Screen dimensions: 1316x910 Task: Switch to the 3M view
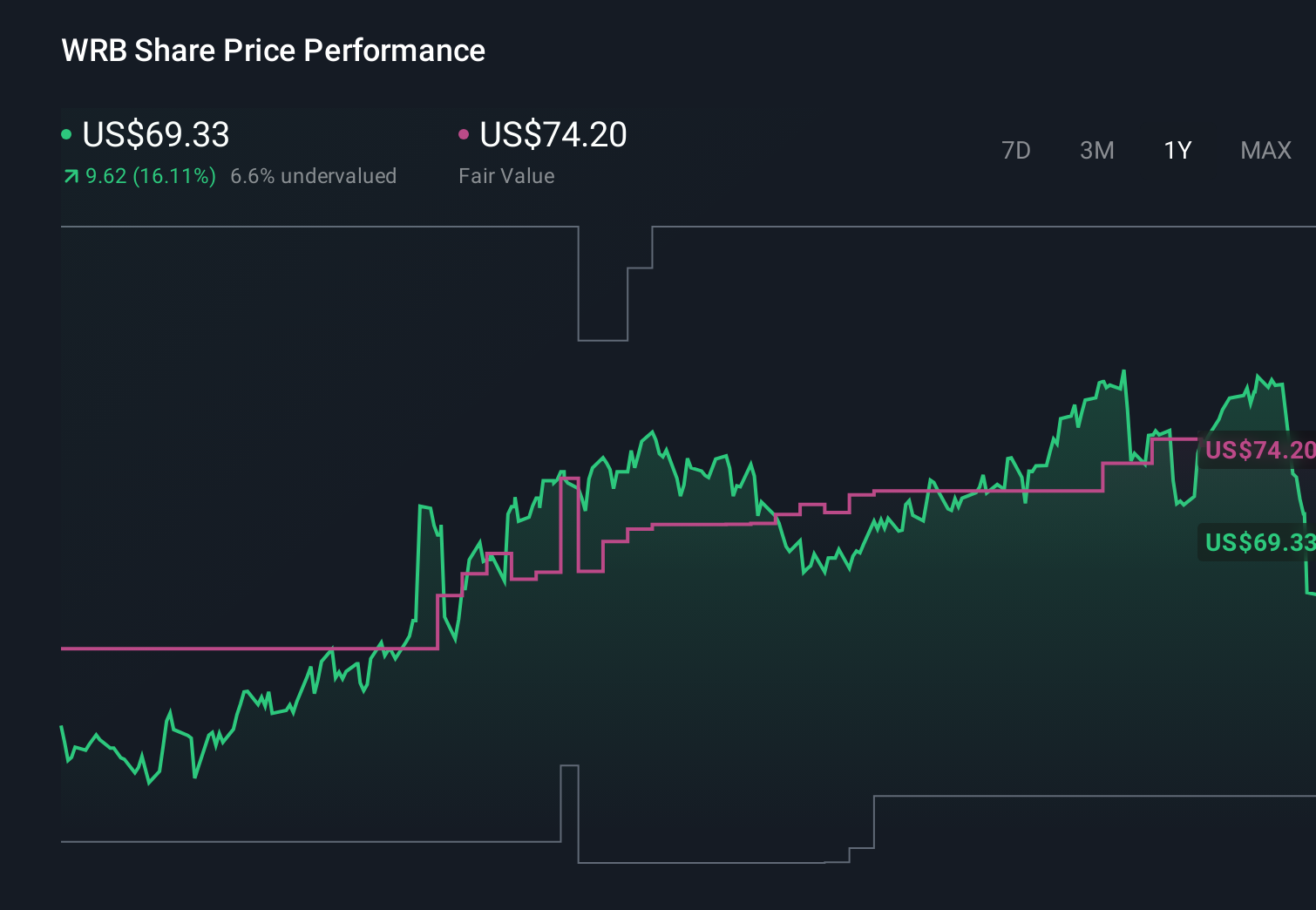tap(1096, 150)
